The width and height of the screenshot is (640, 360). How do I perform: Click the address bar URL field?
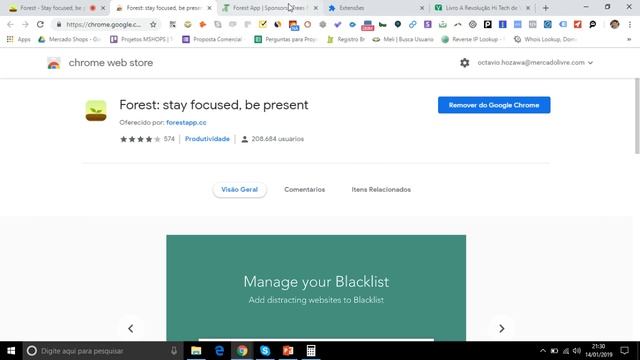coord(103,24)
